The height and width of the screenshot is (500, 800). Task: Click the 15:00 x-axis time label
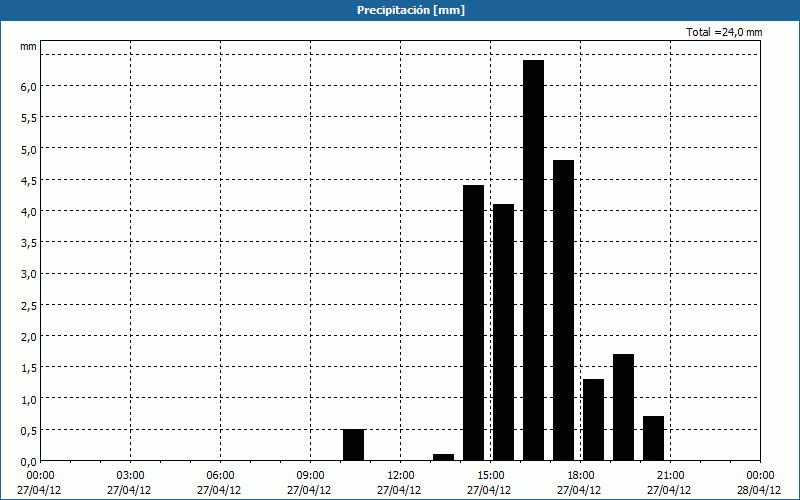(490, 476)
